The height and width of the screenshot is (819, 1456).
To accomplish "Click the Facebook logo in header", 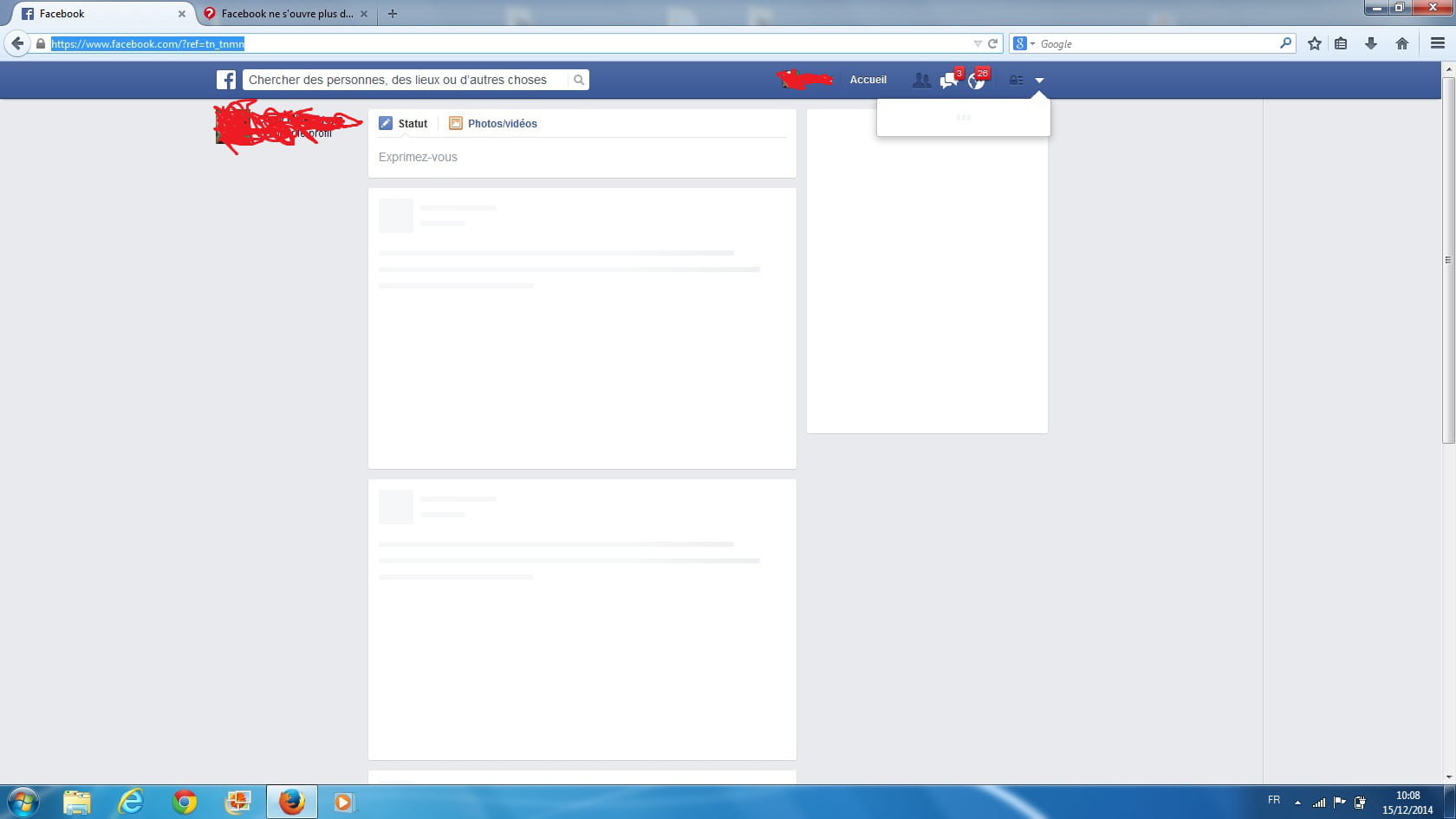I will [x=226, y=80].
